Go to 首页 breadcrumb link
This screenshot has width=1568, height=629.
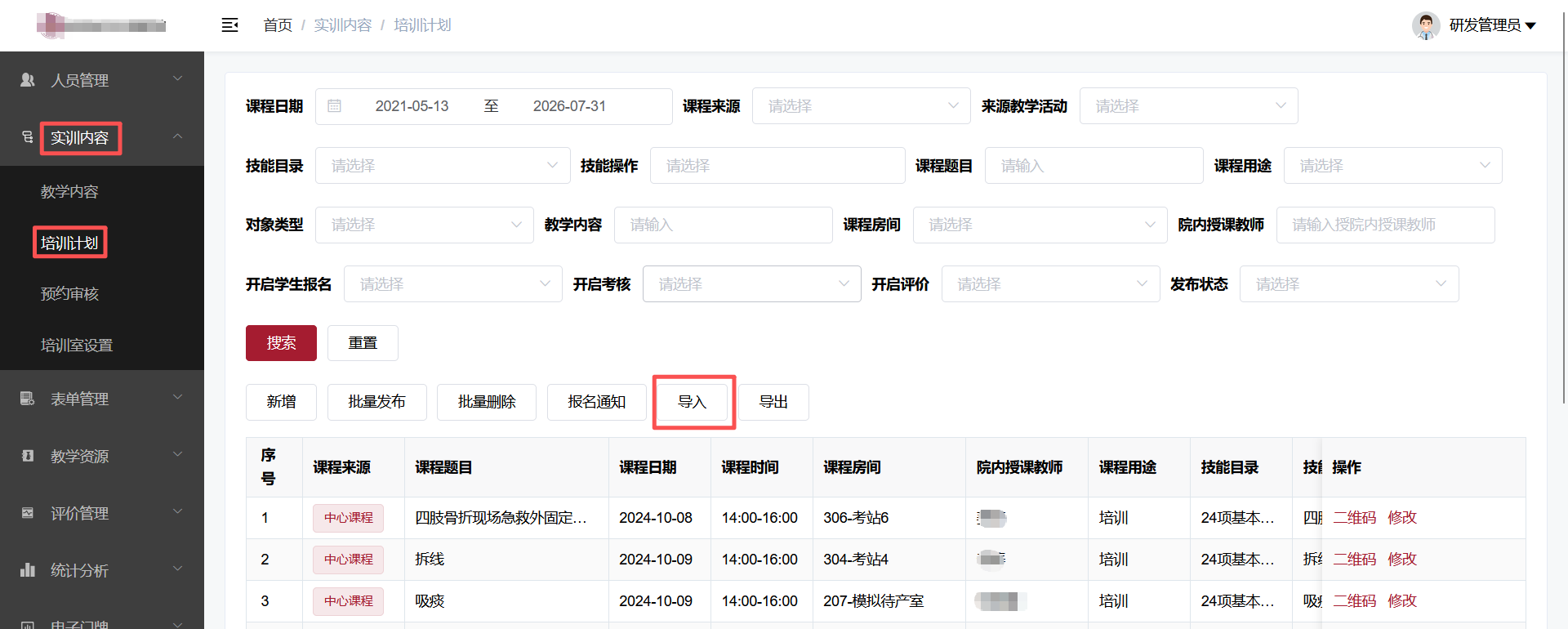[278, 25]
